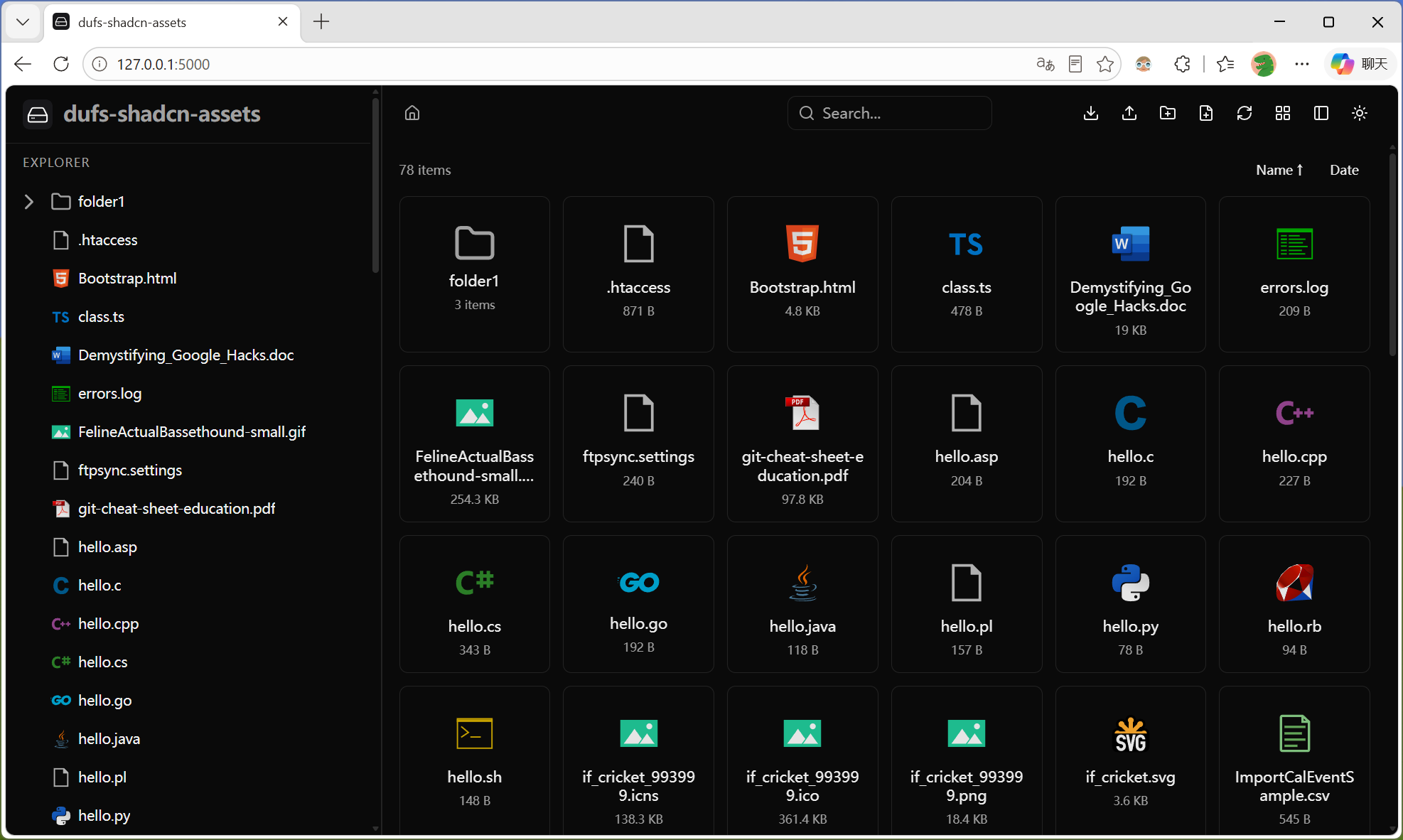Create a new folder via toolbar icon

click(x=1168, y=113)
